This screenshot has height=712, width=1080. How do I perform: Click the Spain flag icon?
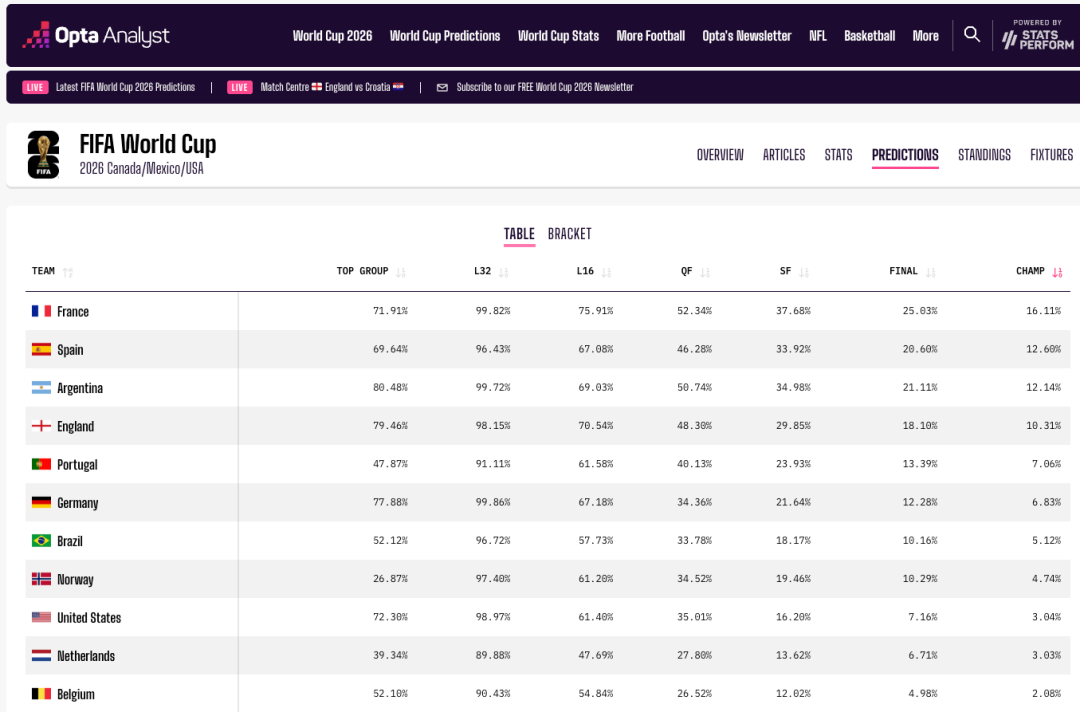click(x=41, y=350)
